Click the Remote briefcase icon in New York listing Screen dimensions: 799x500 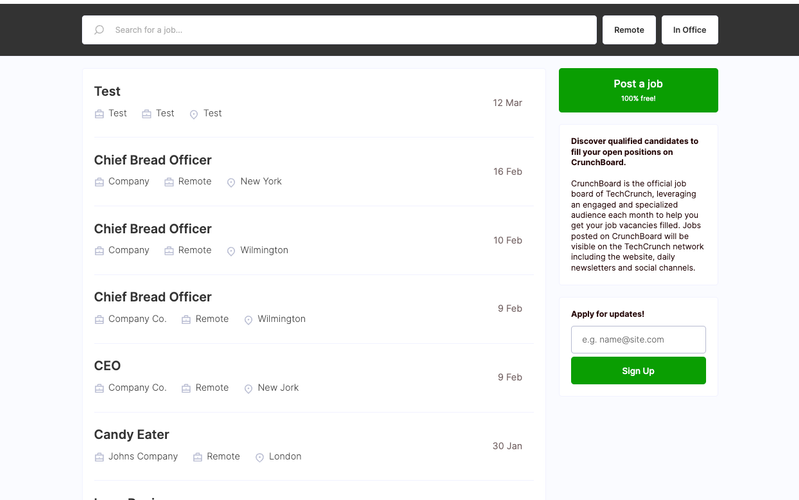coord(169,182)
